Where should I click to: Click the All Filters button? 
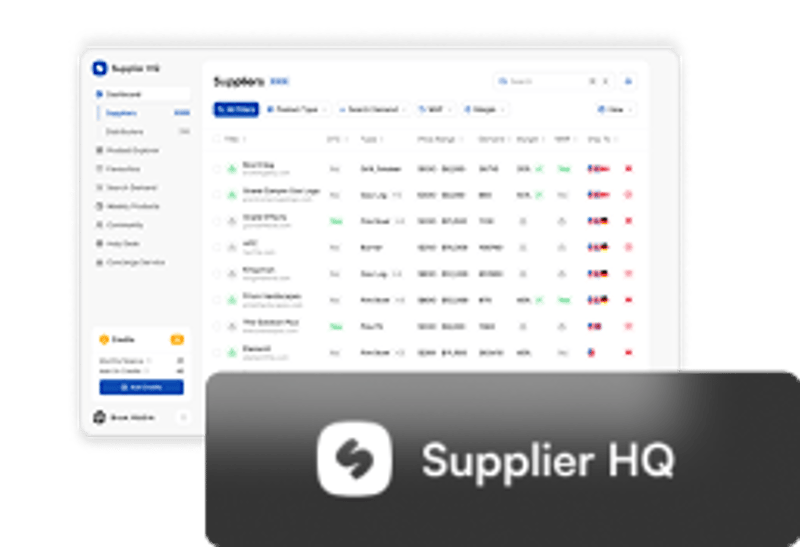point(236,109)
